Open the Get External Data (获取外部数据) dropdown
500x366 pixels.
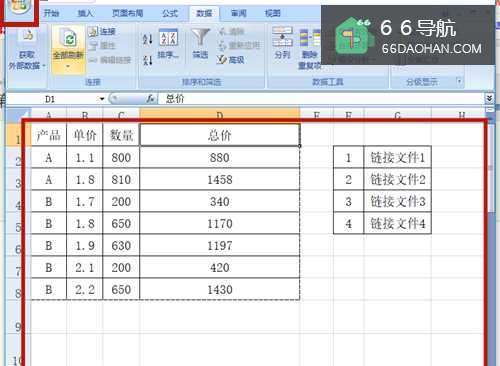point(26,50)
